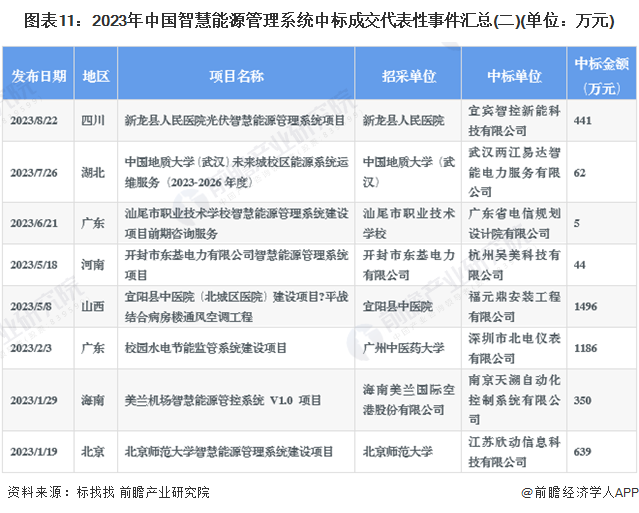
Task: Click project name 新龙县人民医院光伏智慧能源管理系统项目
Action: 235,121
